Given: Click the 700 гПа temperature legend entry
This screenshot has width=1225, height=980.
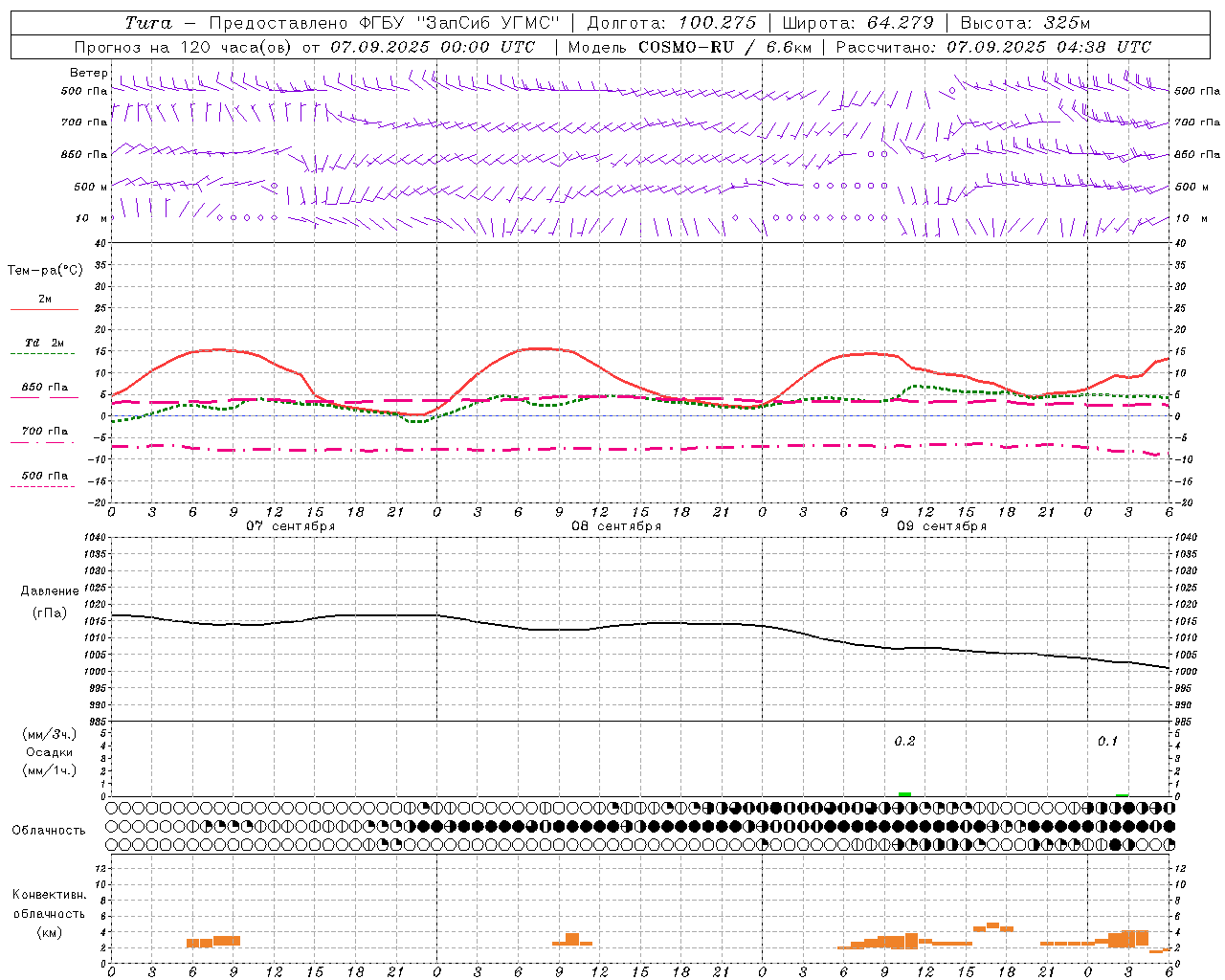Looking at the screenshot, I should 45,432.
